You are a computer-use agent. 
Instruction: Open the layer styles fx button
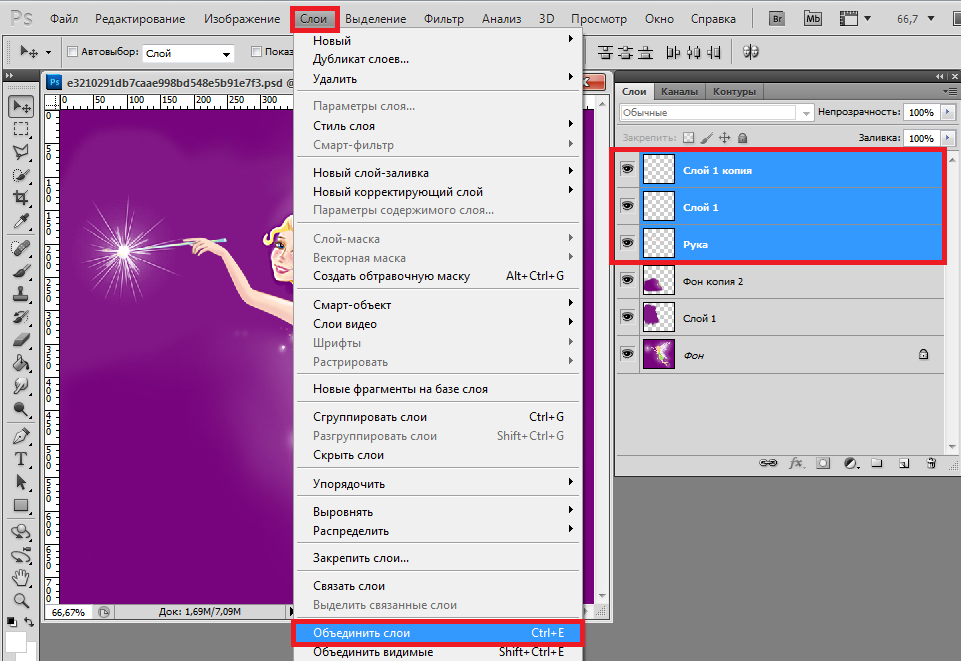[x=797, y=464]
